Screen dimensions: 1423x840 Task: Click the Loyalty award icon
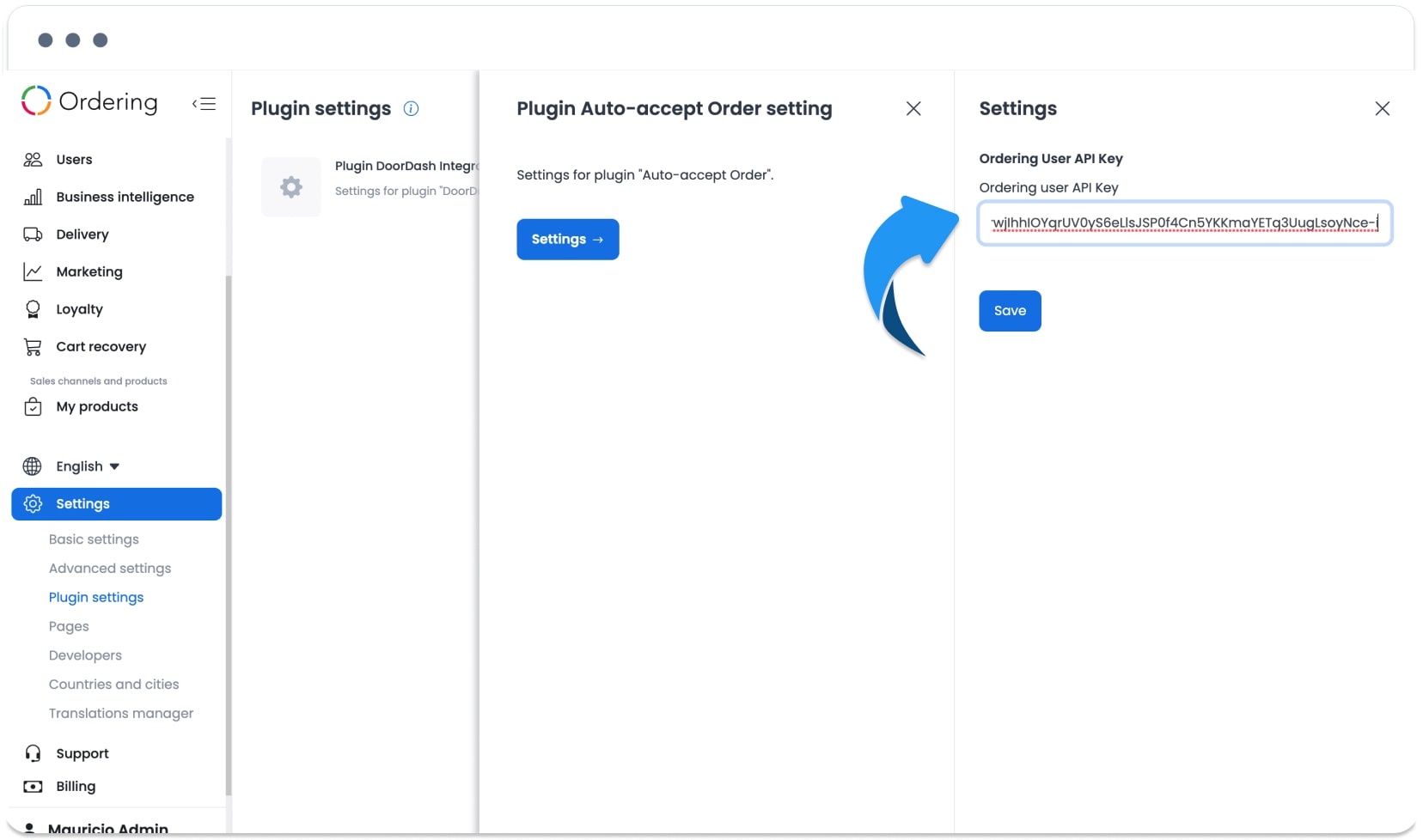coord(33,309)
